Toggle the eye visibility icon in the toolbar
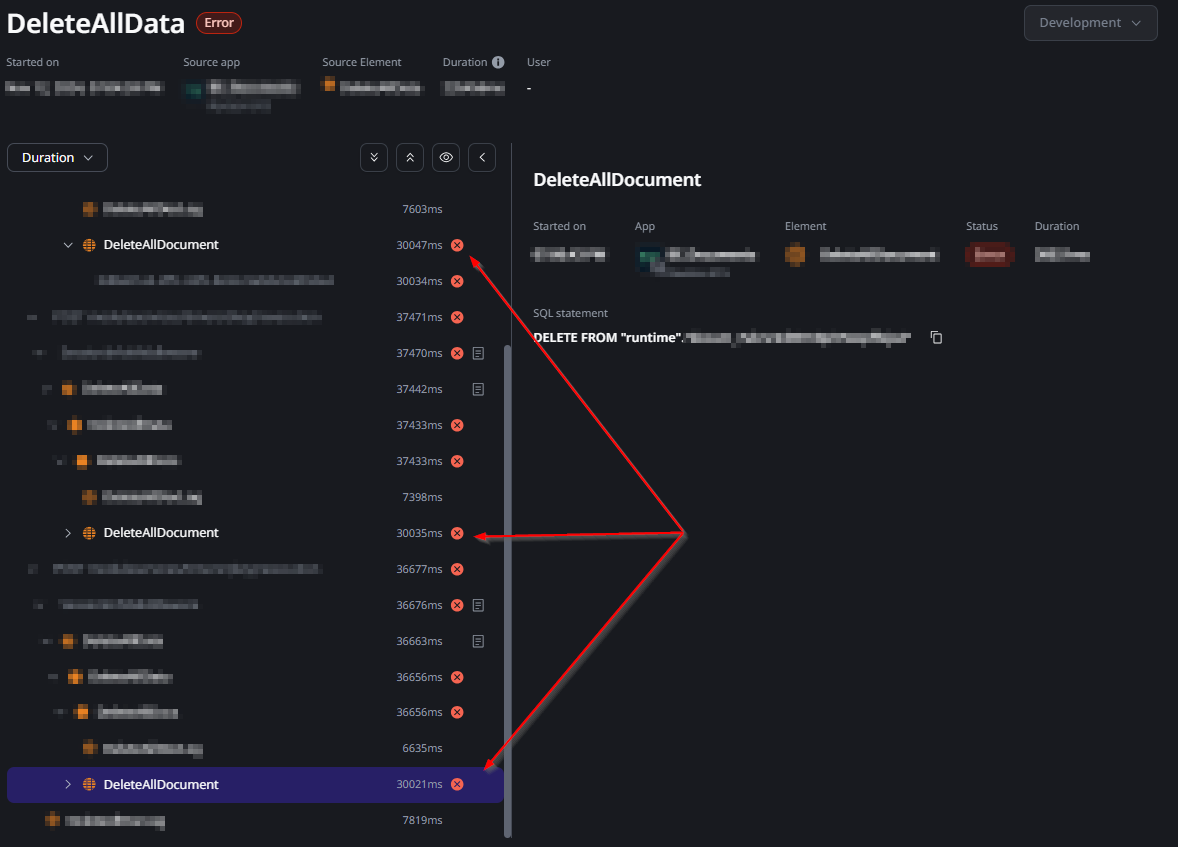 click(x=446, y=158)
